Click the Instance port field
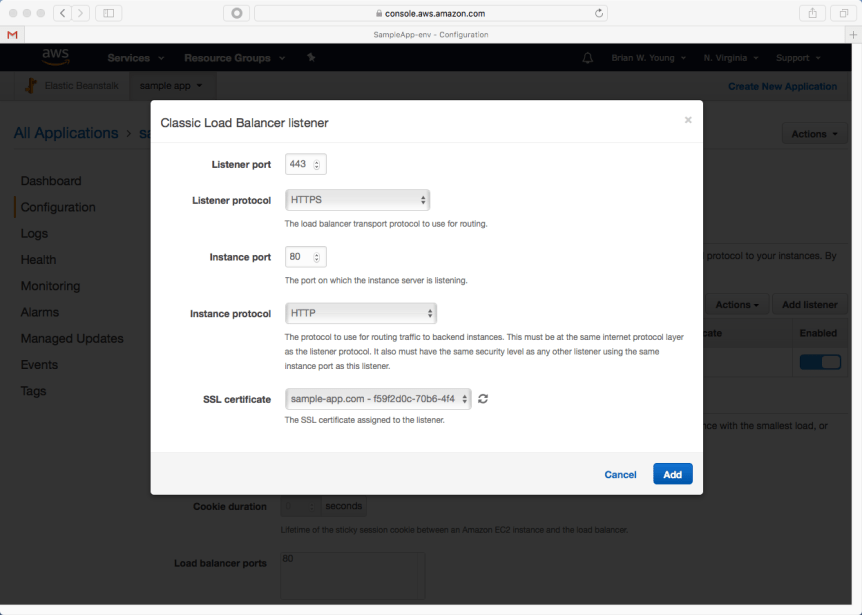This screenshot has height=615, width=862. click(x=298, y=257)
